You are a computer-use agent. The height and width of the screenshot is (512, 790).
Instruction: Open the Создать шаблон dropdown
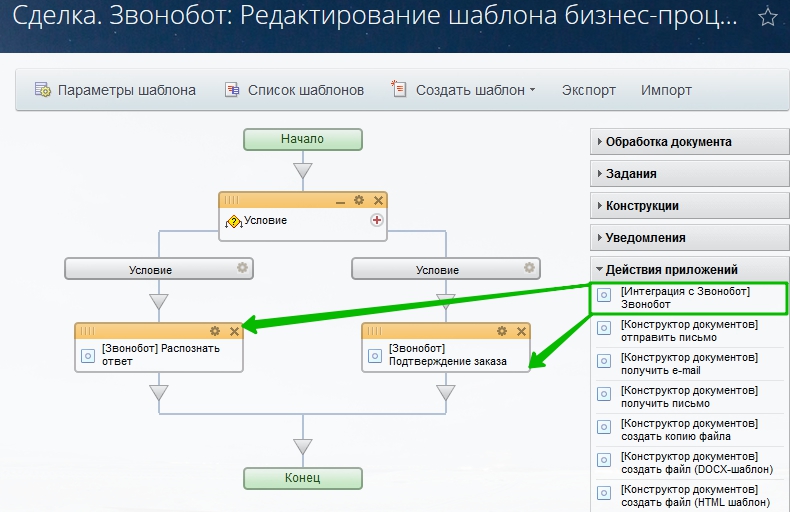475,90
